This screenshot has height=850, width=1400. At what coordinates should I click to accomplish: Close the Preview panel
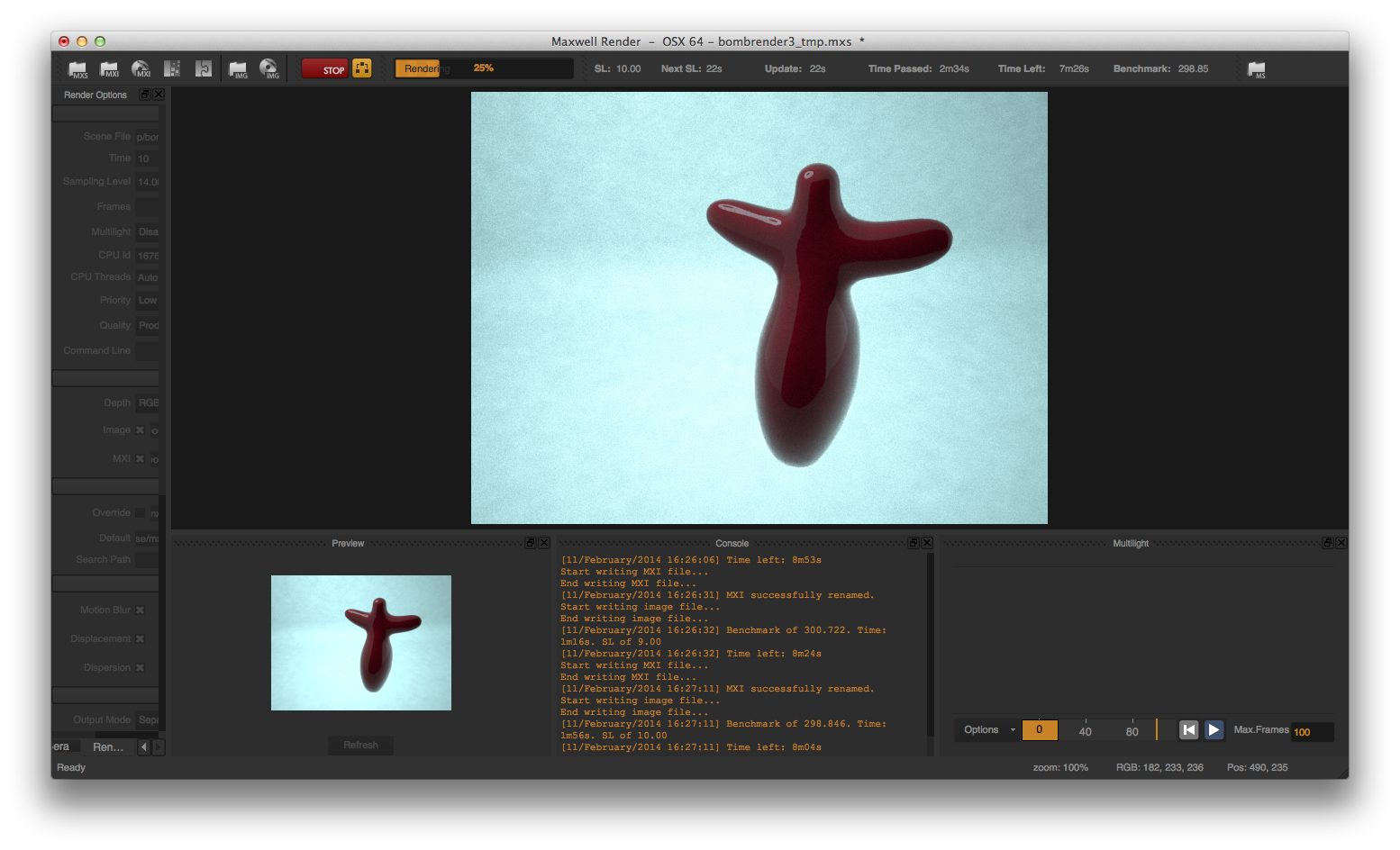click(544, 543)
